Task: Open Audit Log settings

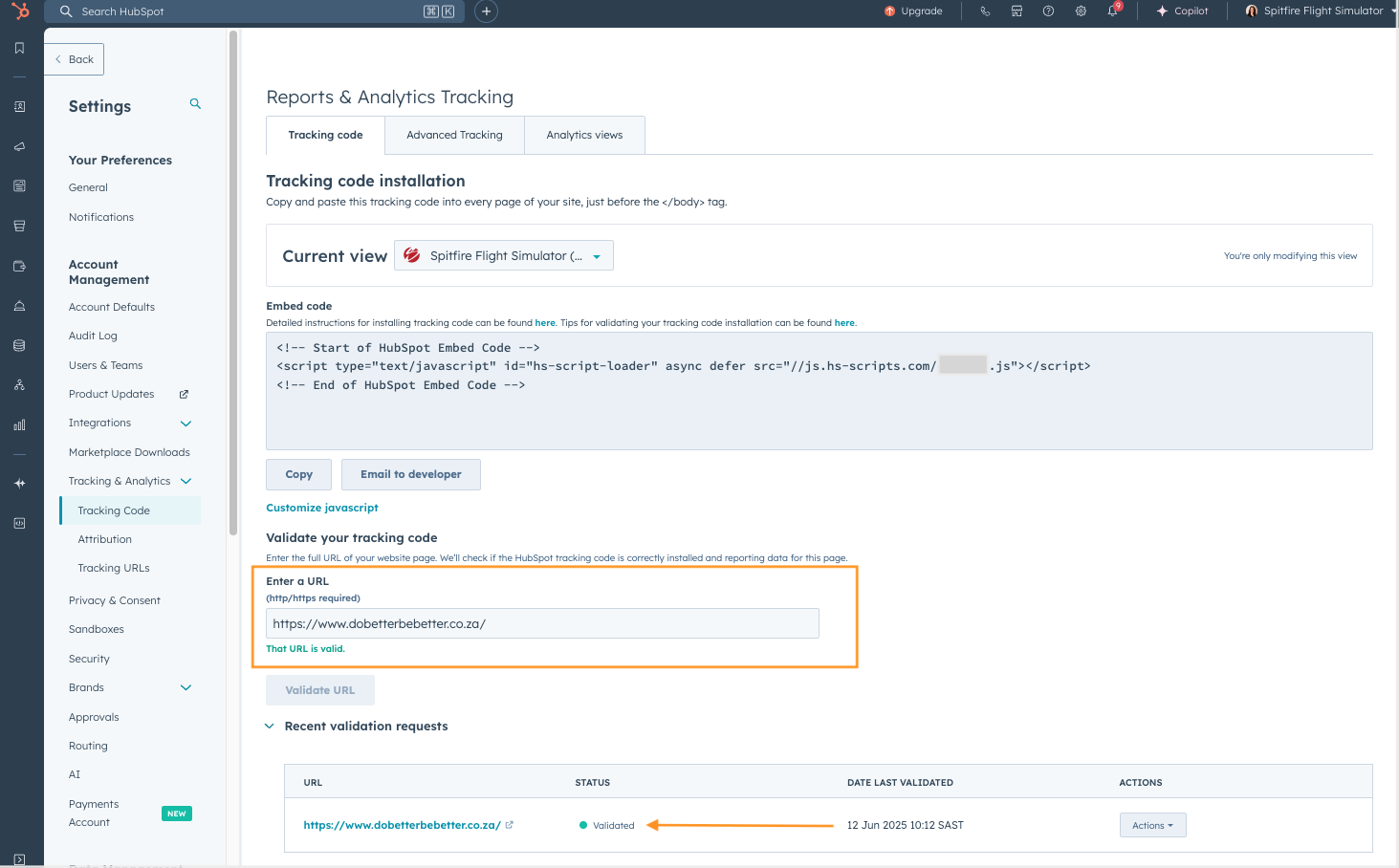Action: (x=93, y=336)
